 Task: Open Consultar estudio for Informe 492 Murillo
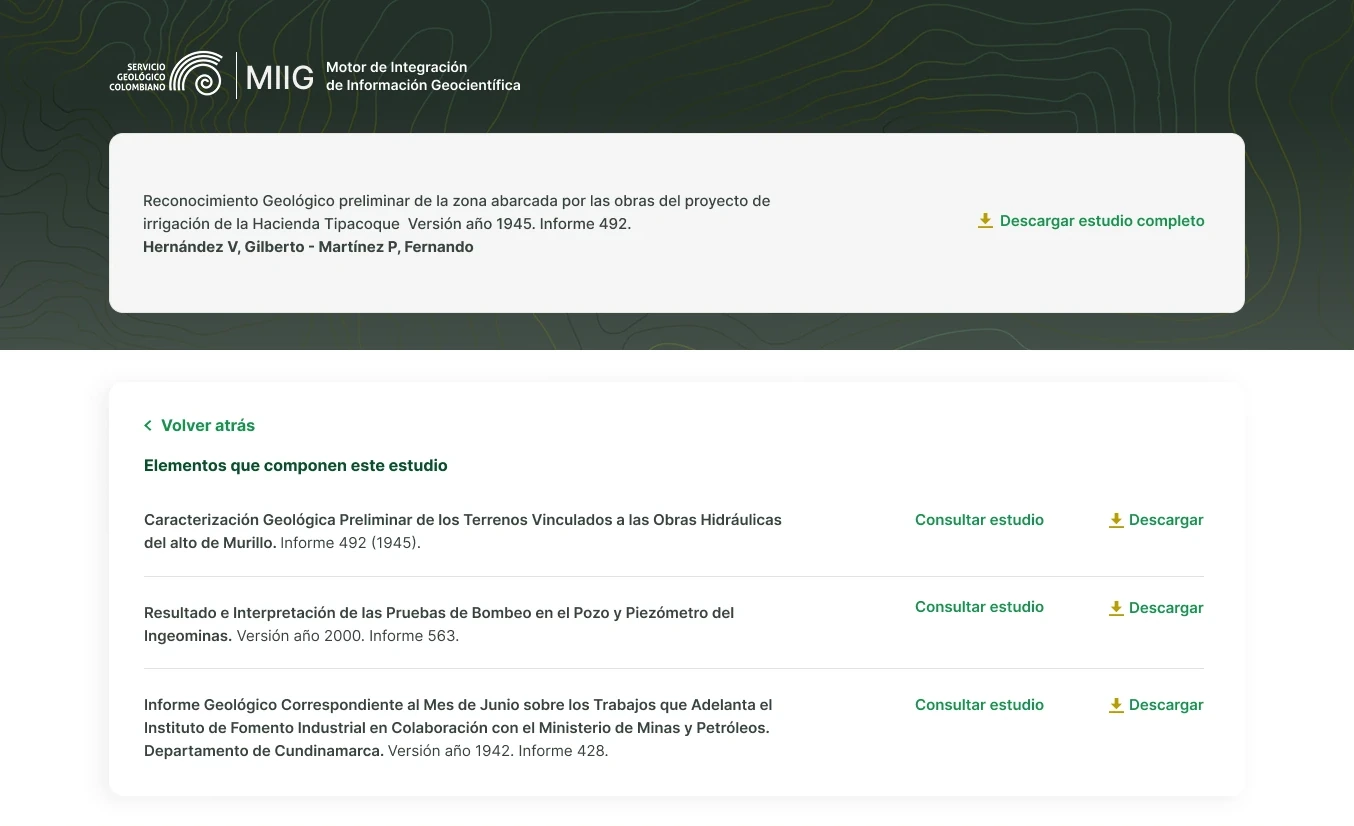pyautogui.click(x=979, y=520)
